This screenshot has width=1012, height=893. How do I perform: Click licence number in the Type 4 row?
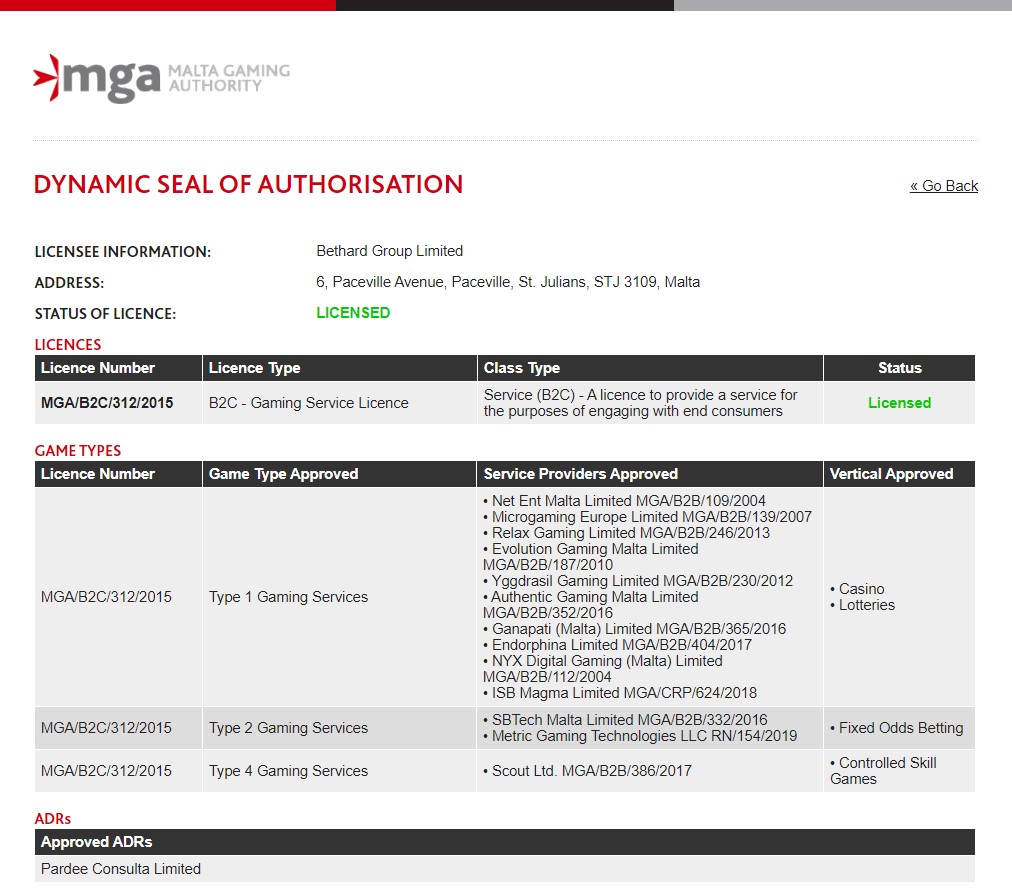pos(106,771)
